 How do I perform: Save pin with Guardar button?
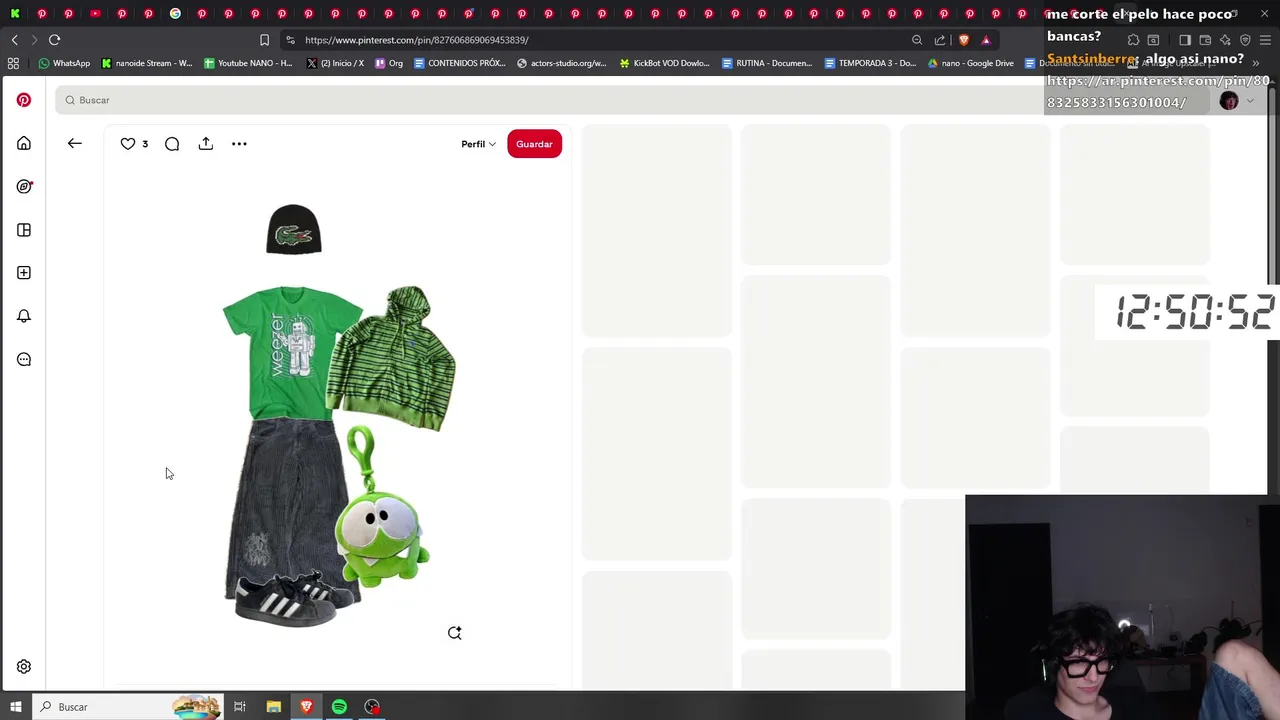click(534, 144)
